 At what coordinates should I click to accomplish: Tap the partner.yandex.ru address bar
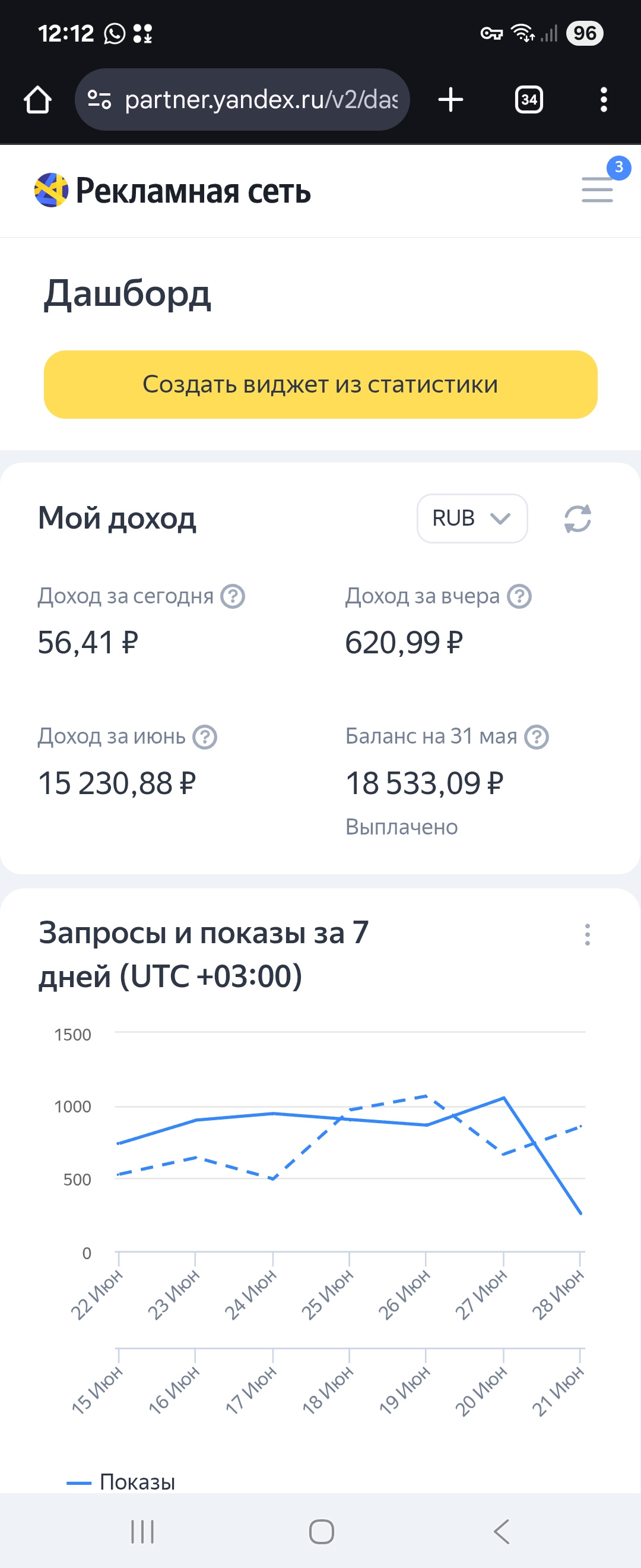242,99
